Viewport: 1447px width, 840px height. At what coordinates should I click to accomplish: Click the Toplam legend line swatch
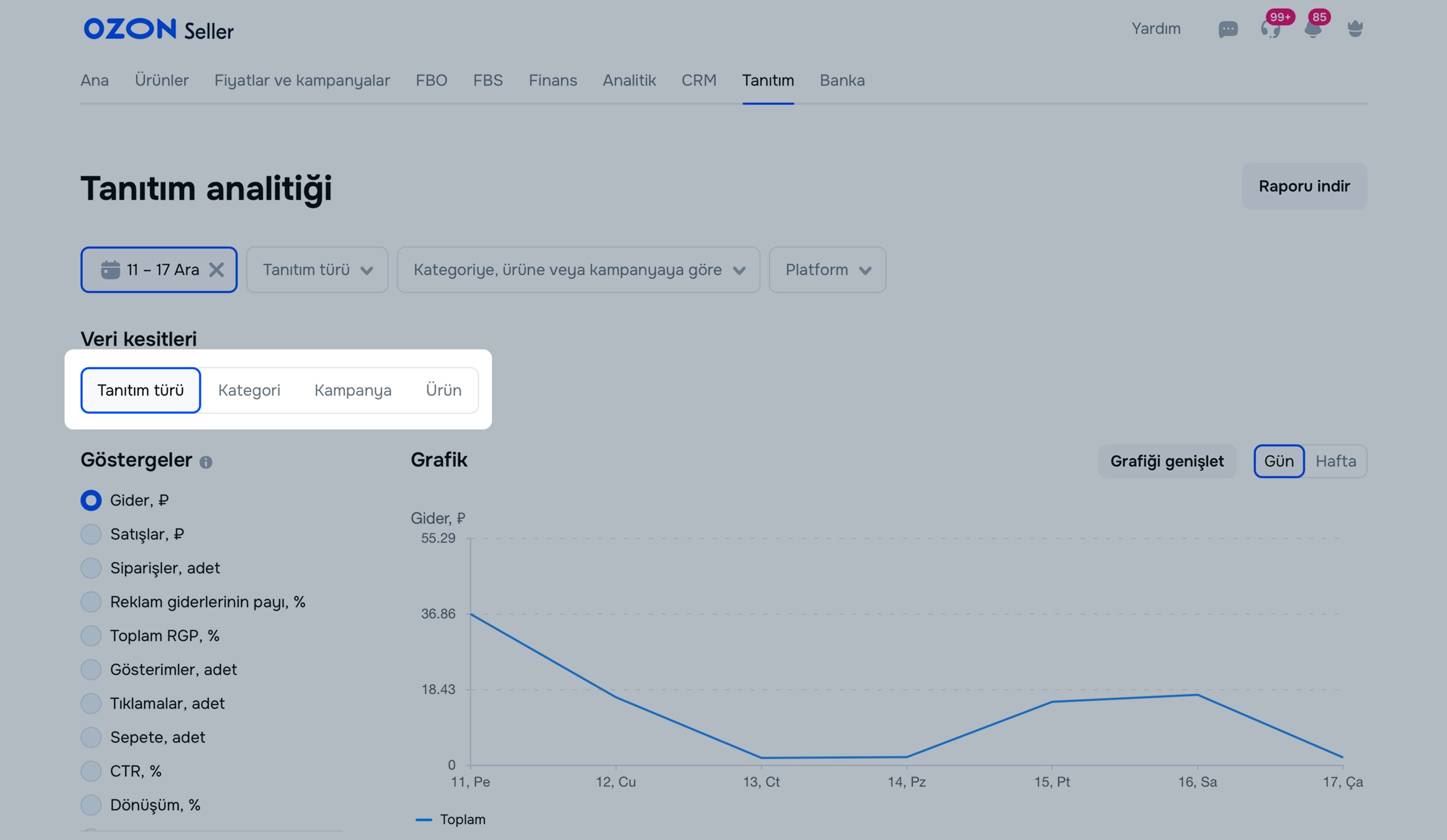[424, 820]
